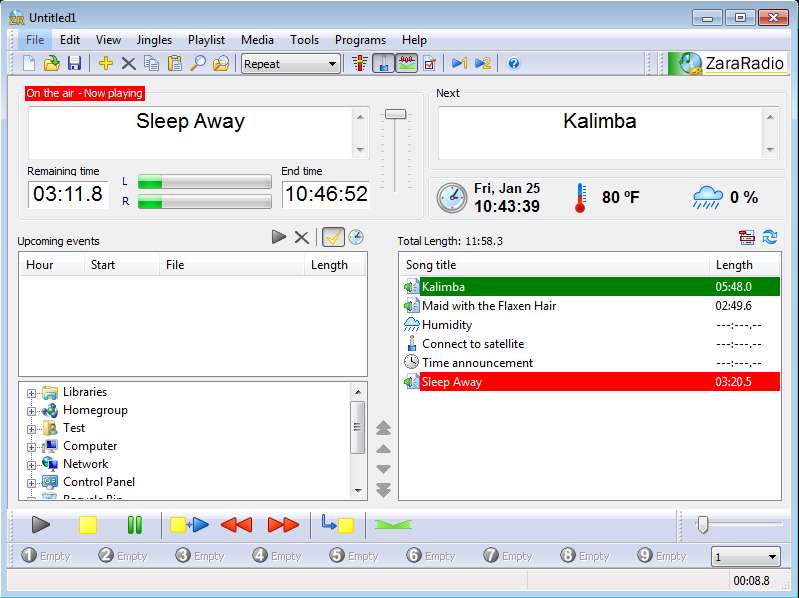
Task: Click the red Rewind button
Action: point(236,525)
